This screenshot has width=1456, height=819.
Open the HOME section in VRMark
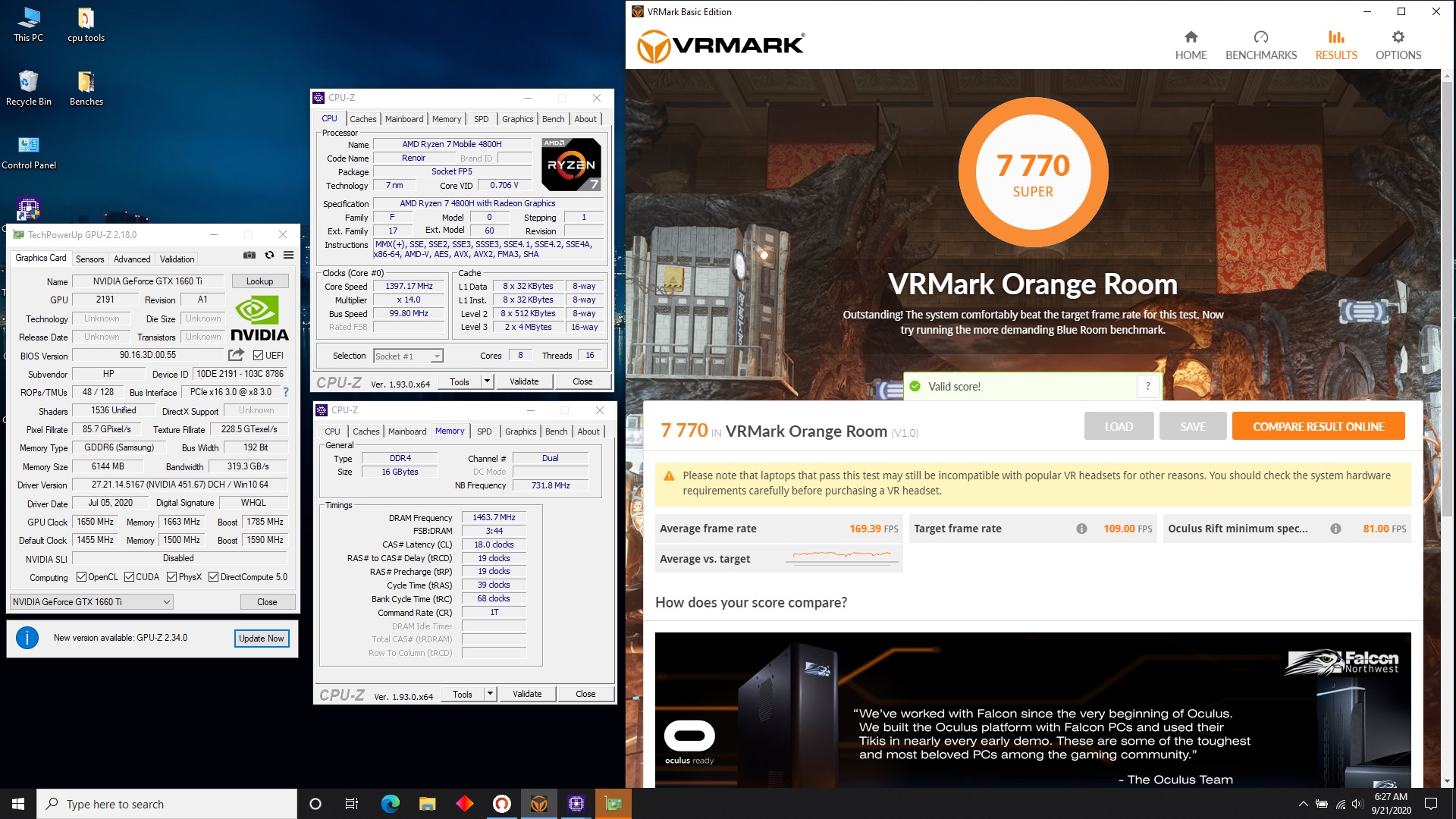coord(1191,45)
